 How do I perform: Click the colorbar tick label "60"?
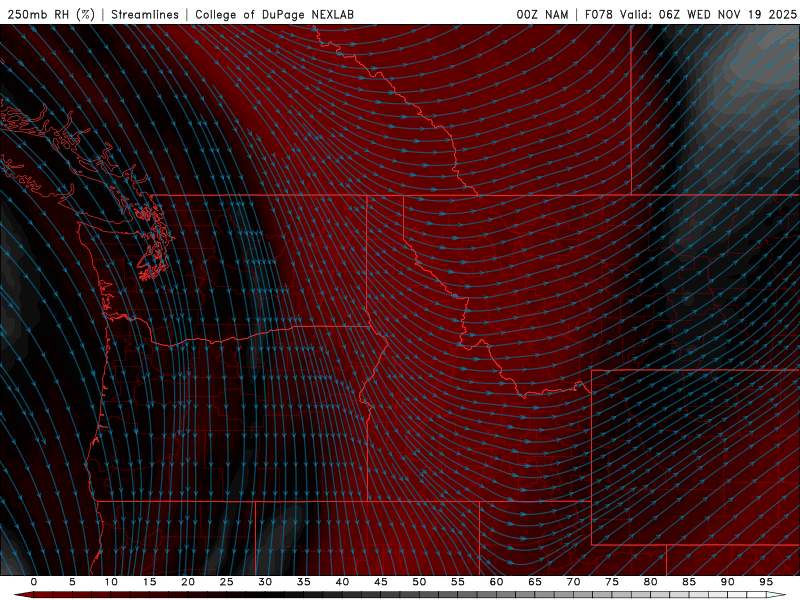(496, 582)
